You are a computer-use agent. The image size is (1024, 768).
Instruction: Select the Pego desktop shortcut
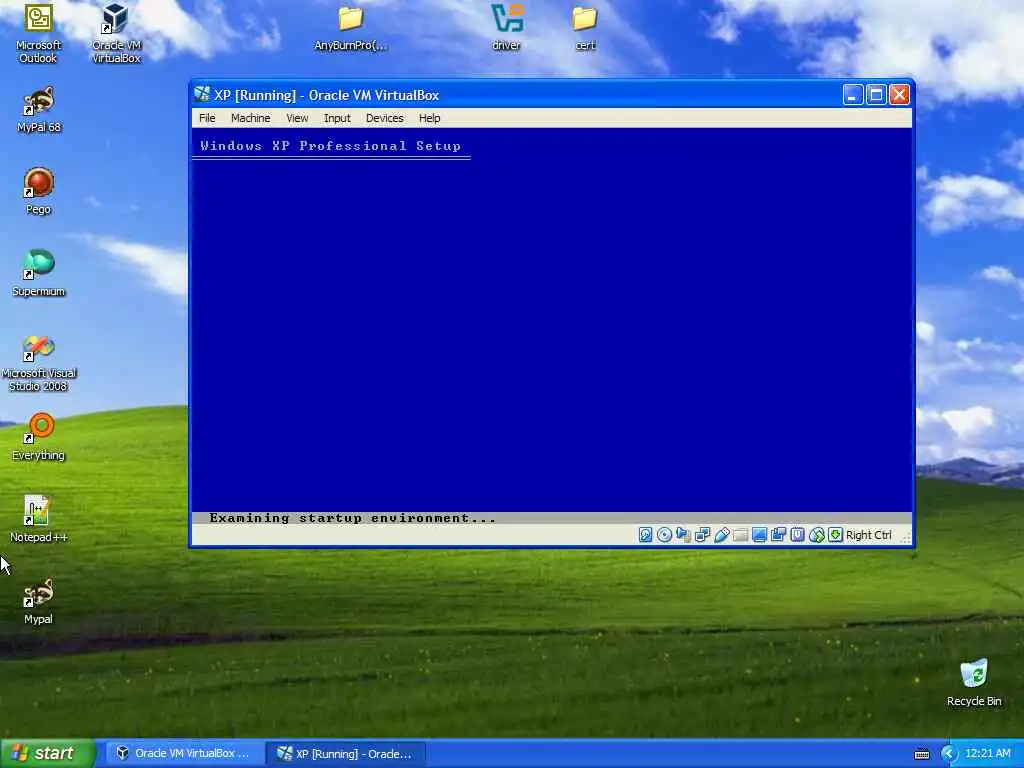pyautogui.click(x=39, y=191)
